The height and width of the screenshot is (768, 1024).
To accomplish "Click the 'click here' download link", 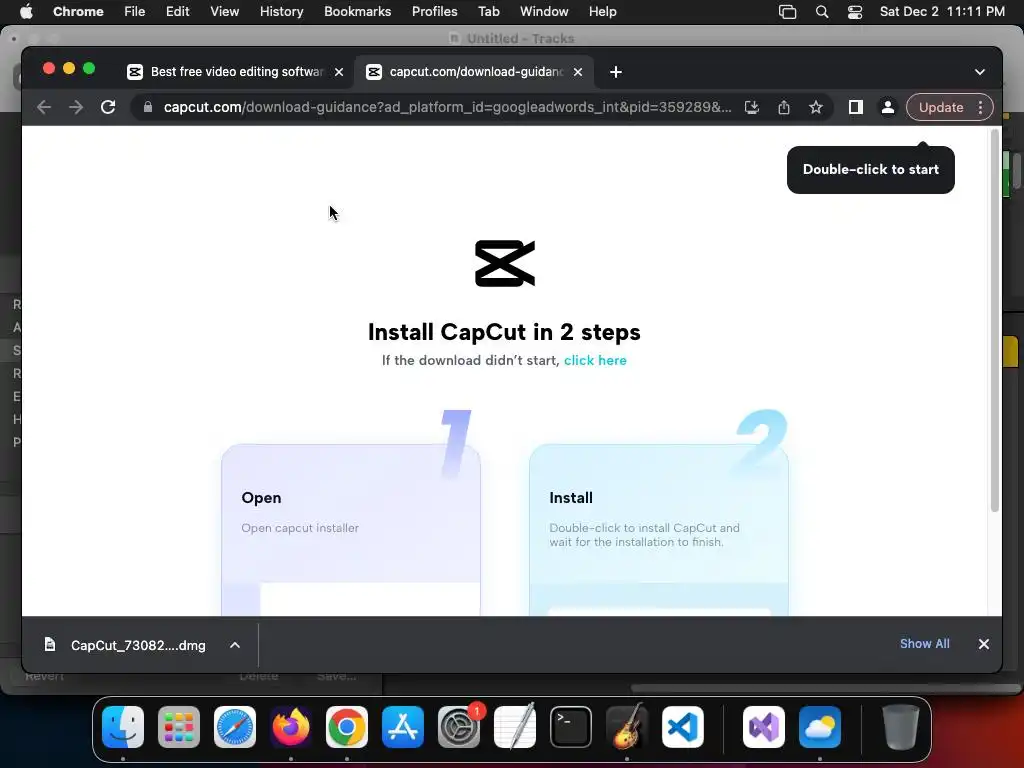I will click(x=595, y=360).
